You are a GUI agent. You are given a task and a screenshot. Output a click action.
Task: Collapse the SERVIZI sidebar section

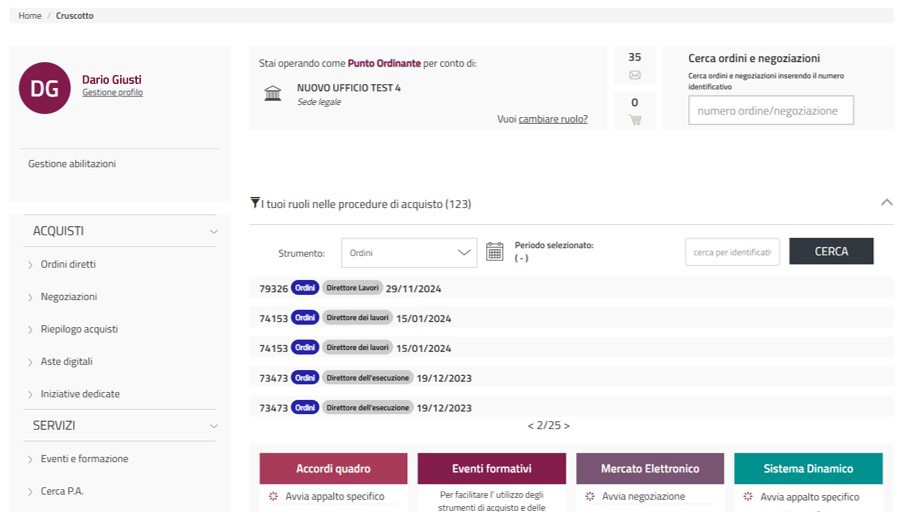[x=213, y=426]
